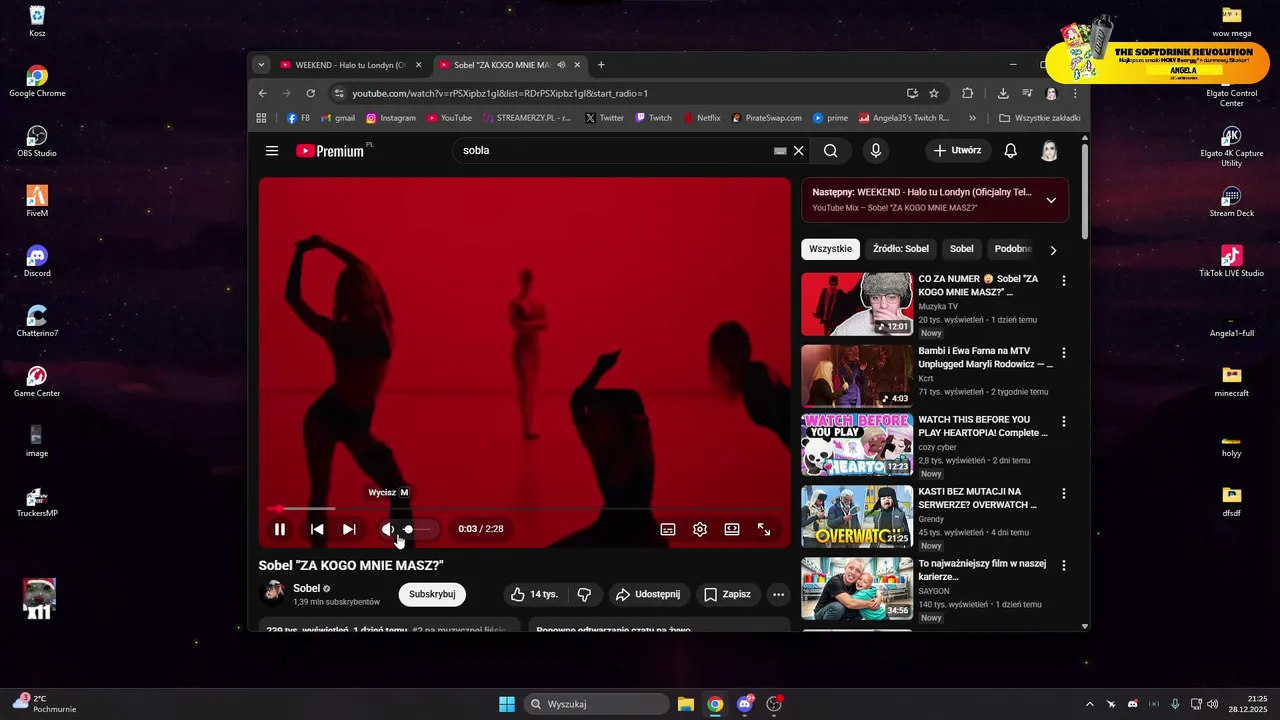1280x720 pixels.
Task: Open the YouTube hamburger guide menu
Action: (272, 151)
